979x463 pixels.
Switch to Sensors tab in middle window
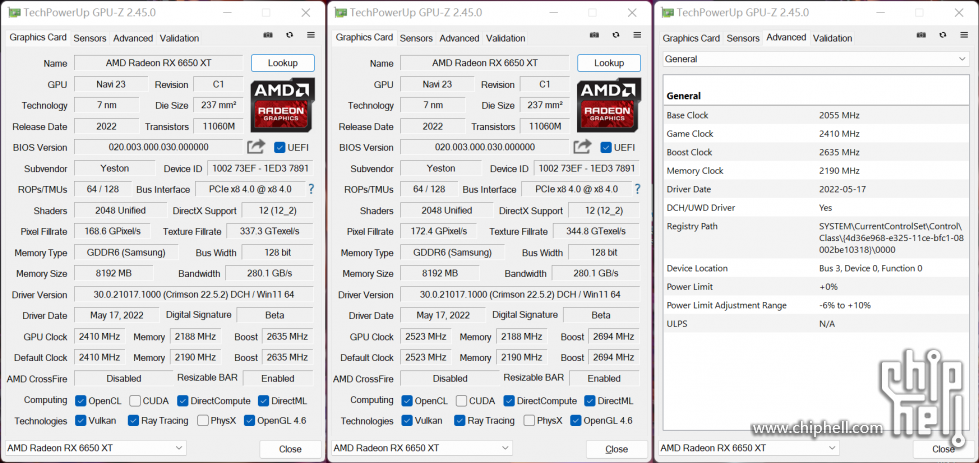pyautogui.click(x=416, y=38)
